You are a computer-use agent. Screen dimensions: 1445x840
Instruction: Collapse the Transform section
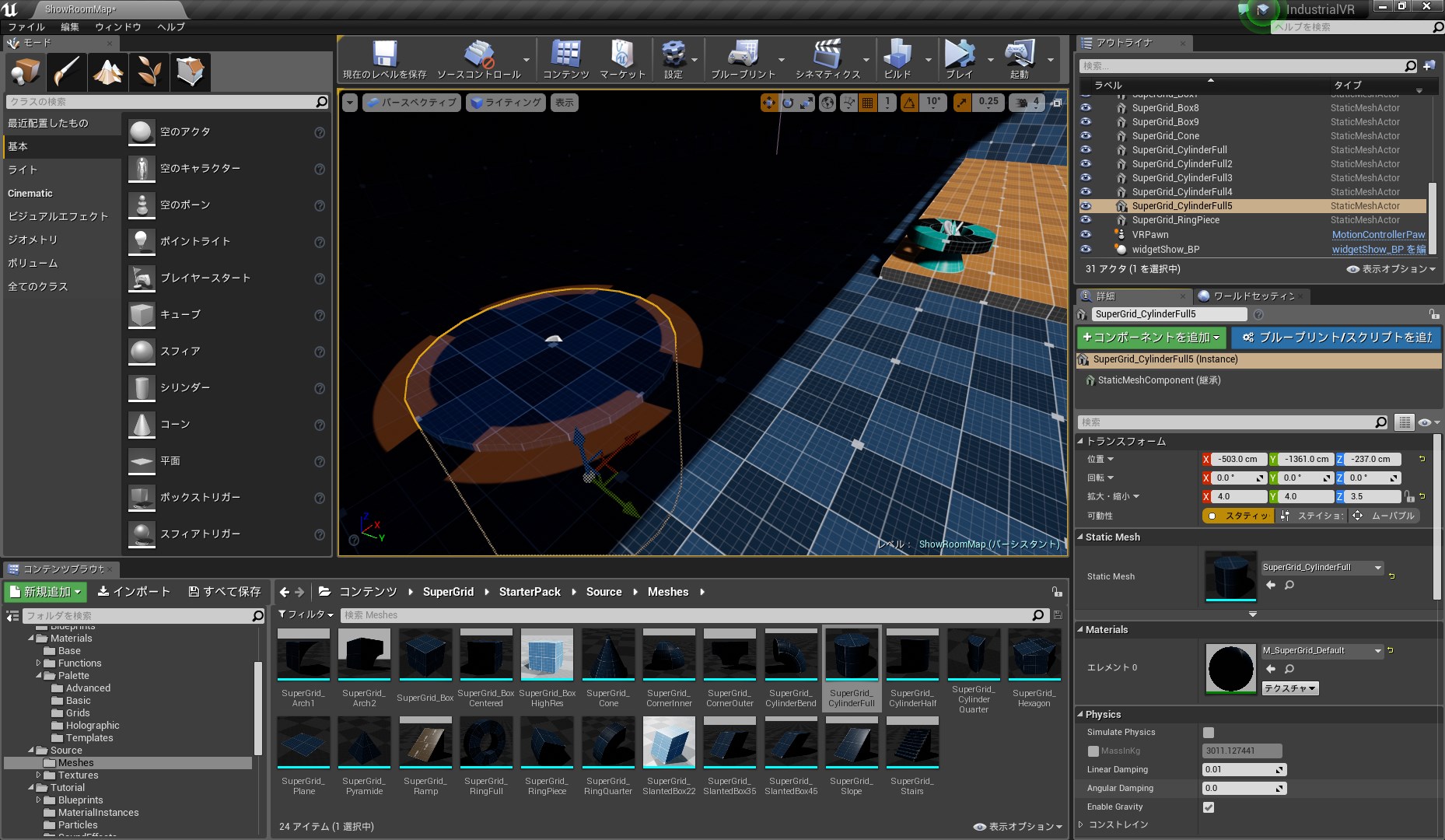[x=1080, y=441]
